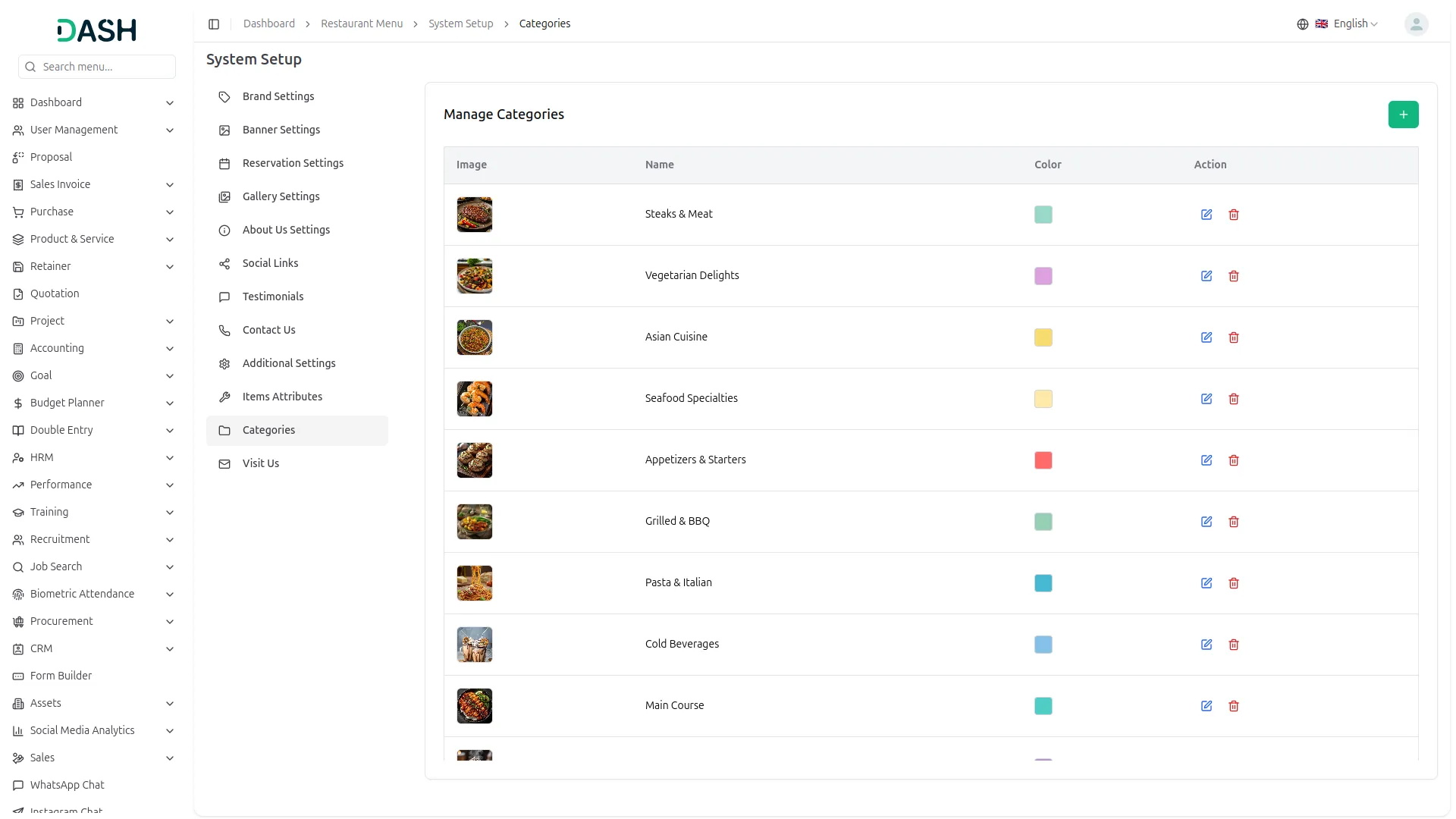Edit the Grilled & BBQ category

(1207, 522)
